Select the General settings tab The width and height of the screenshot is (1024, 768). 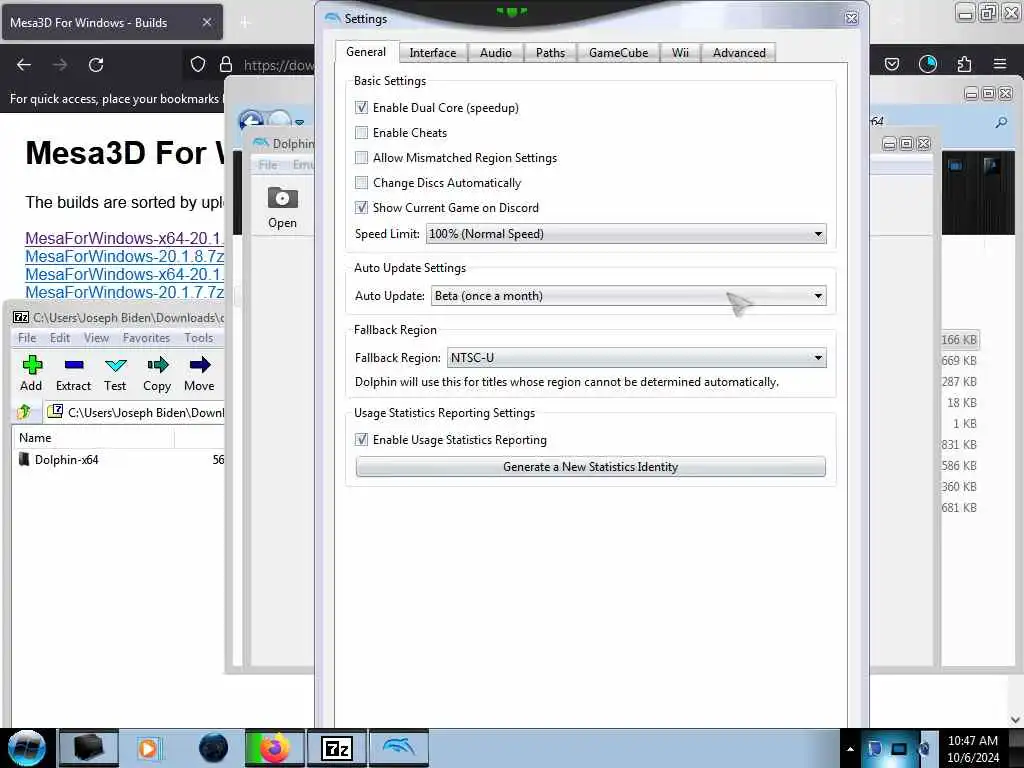click(x=366, y=52)
